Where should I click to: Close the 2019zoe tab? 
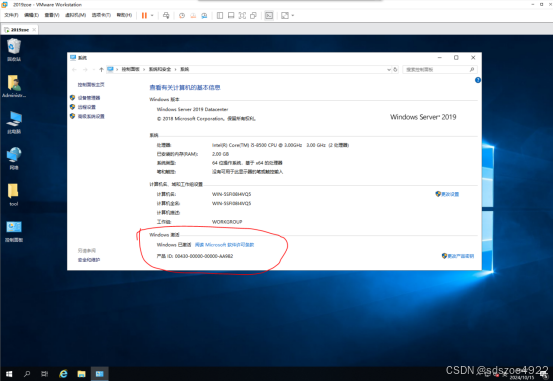34,30
